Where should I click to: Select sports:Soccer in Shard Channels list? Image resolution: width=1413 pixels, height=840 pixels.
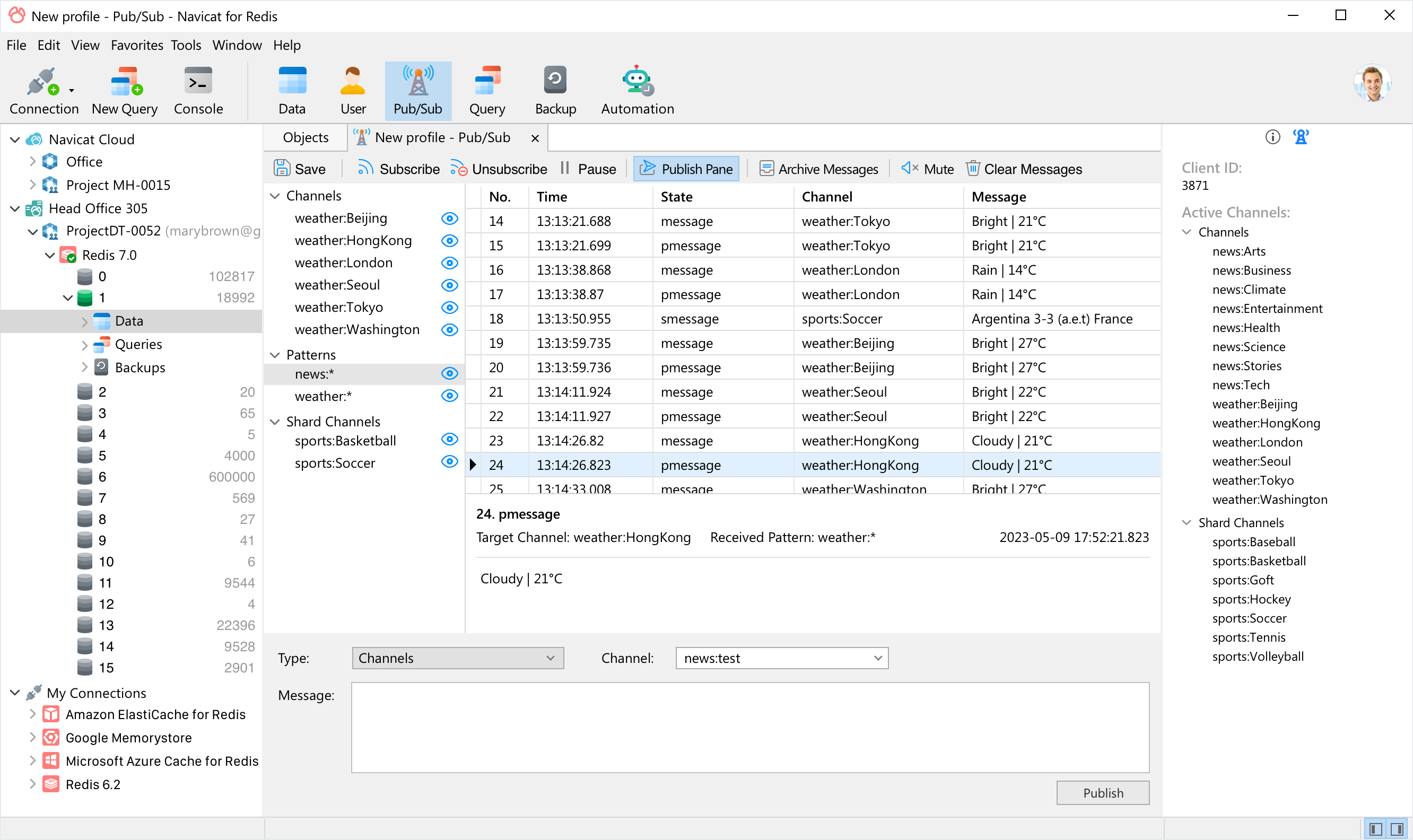point(335,463)
